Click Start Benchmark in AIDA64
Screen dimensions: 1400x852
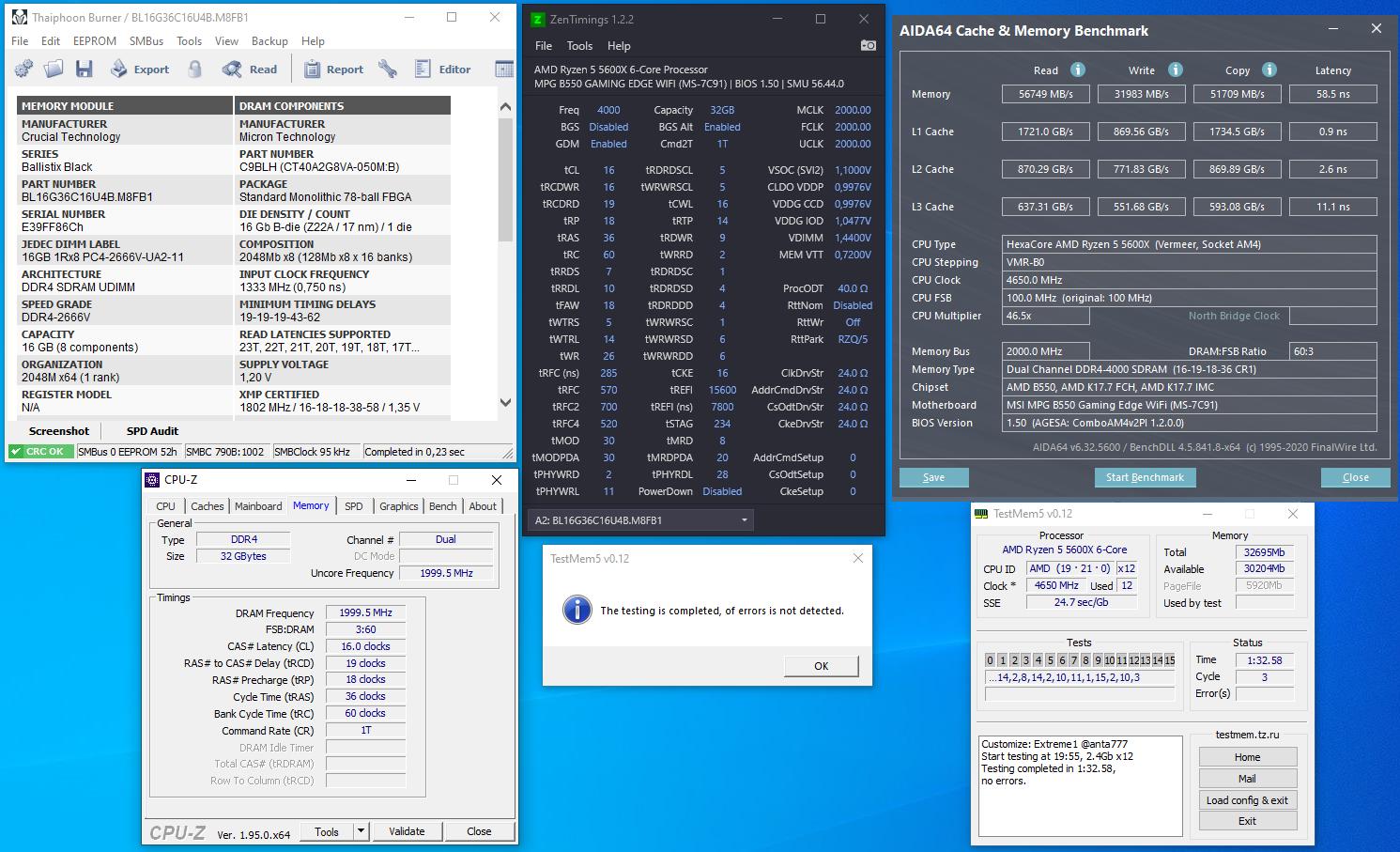[x=1145, y=477]
